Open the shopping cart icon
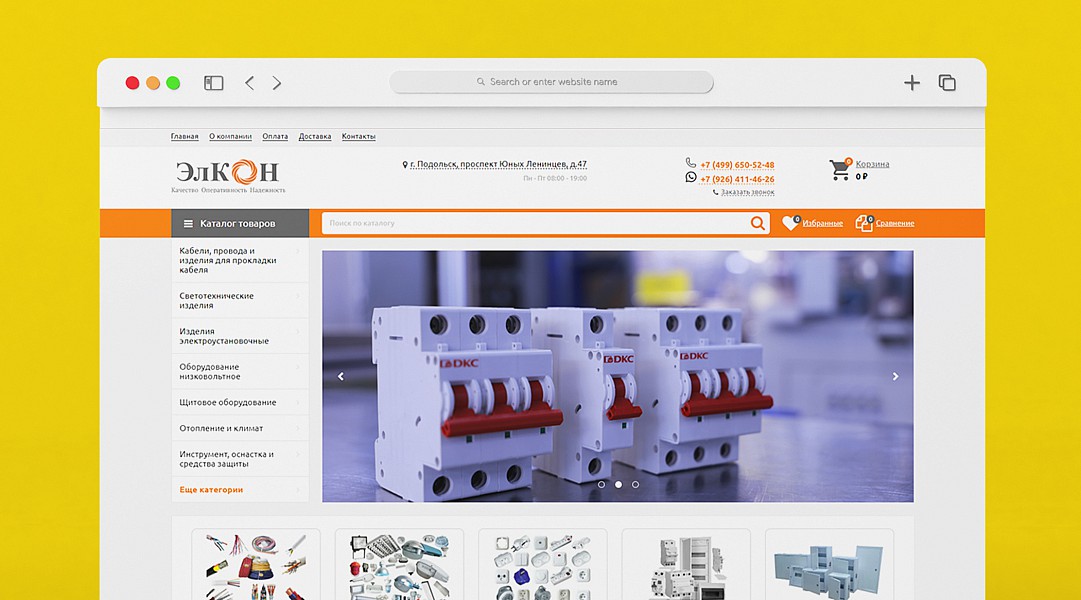Image resolution: width=1081 pixels, height=600 pixels. coord(840,170)
